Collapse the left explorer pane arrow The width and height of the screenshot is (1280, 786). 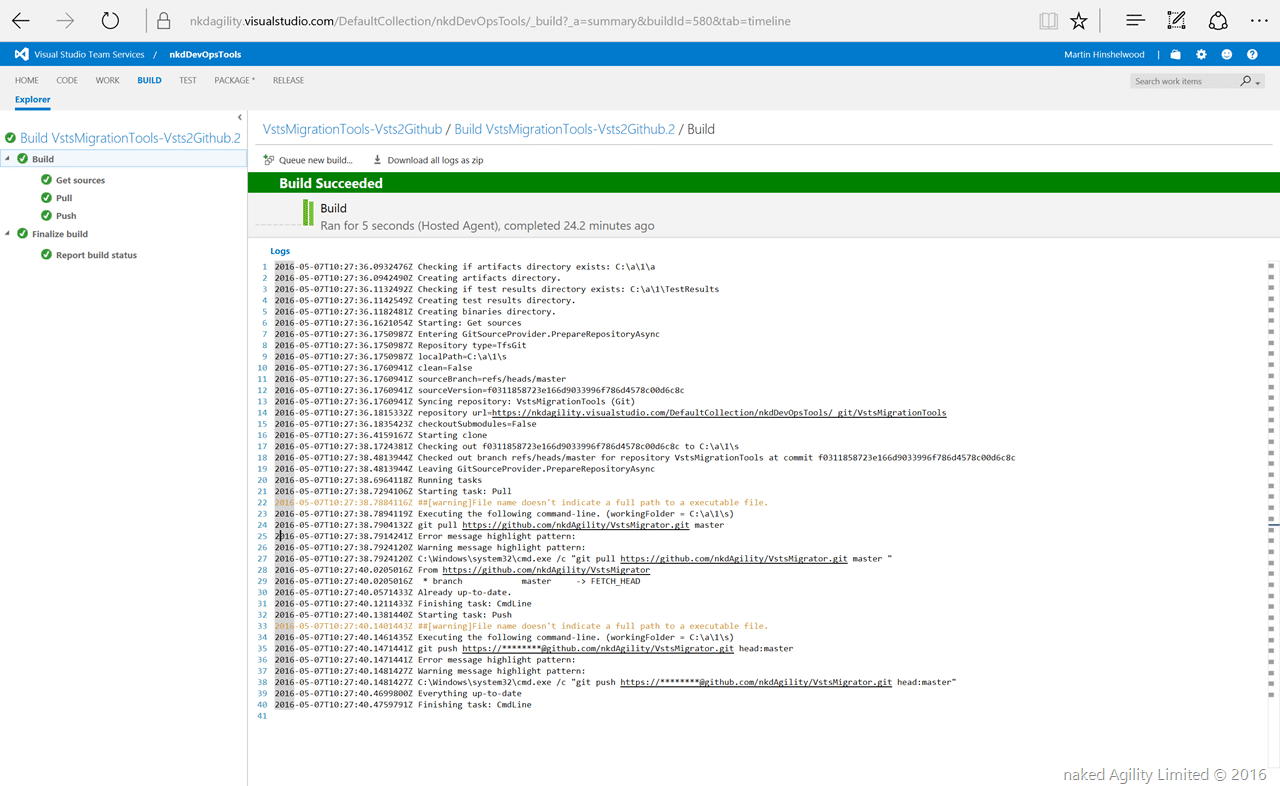[239, 117]
